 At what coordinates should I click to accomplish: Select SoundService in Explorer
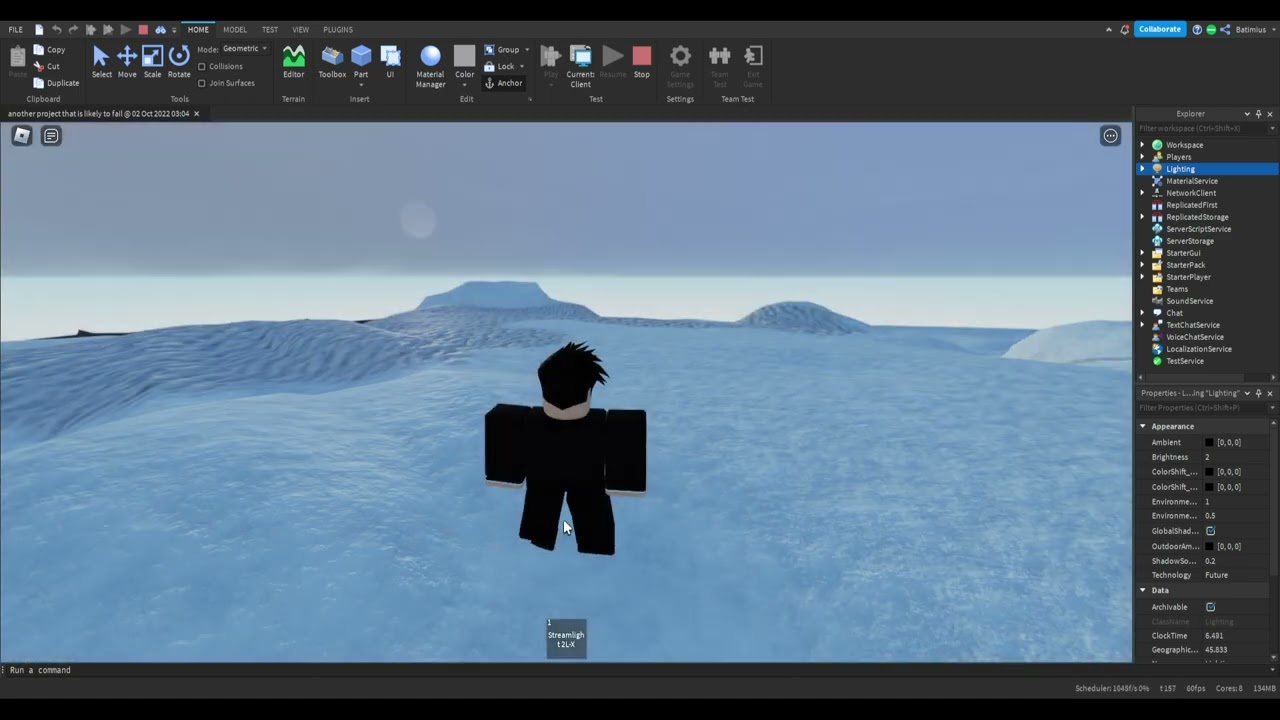click(1189, 301)
